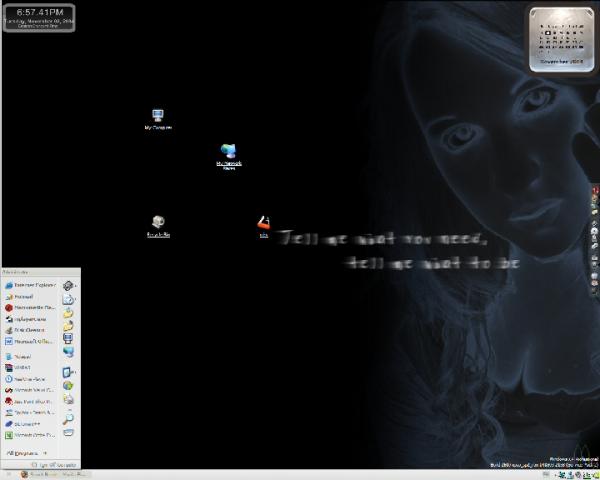Open the Recycle Bin desktop icon

coord(158,226)
